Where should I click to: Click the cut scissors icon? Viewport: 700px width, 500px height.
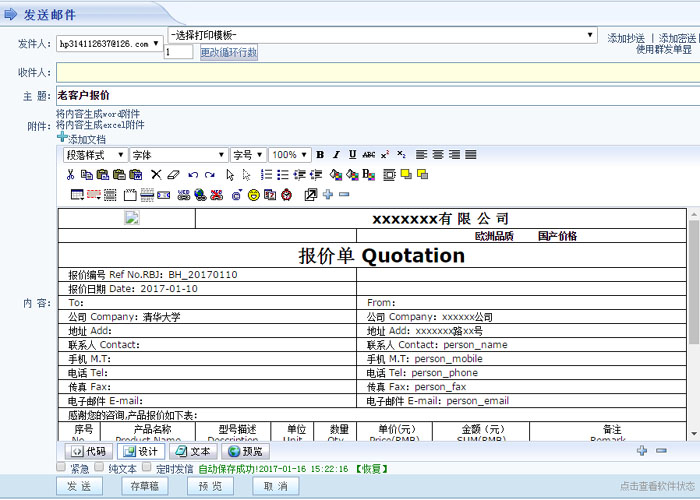pos(70,175)
